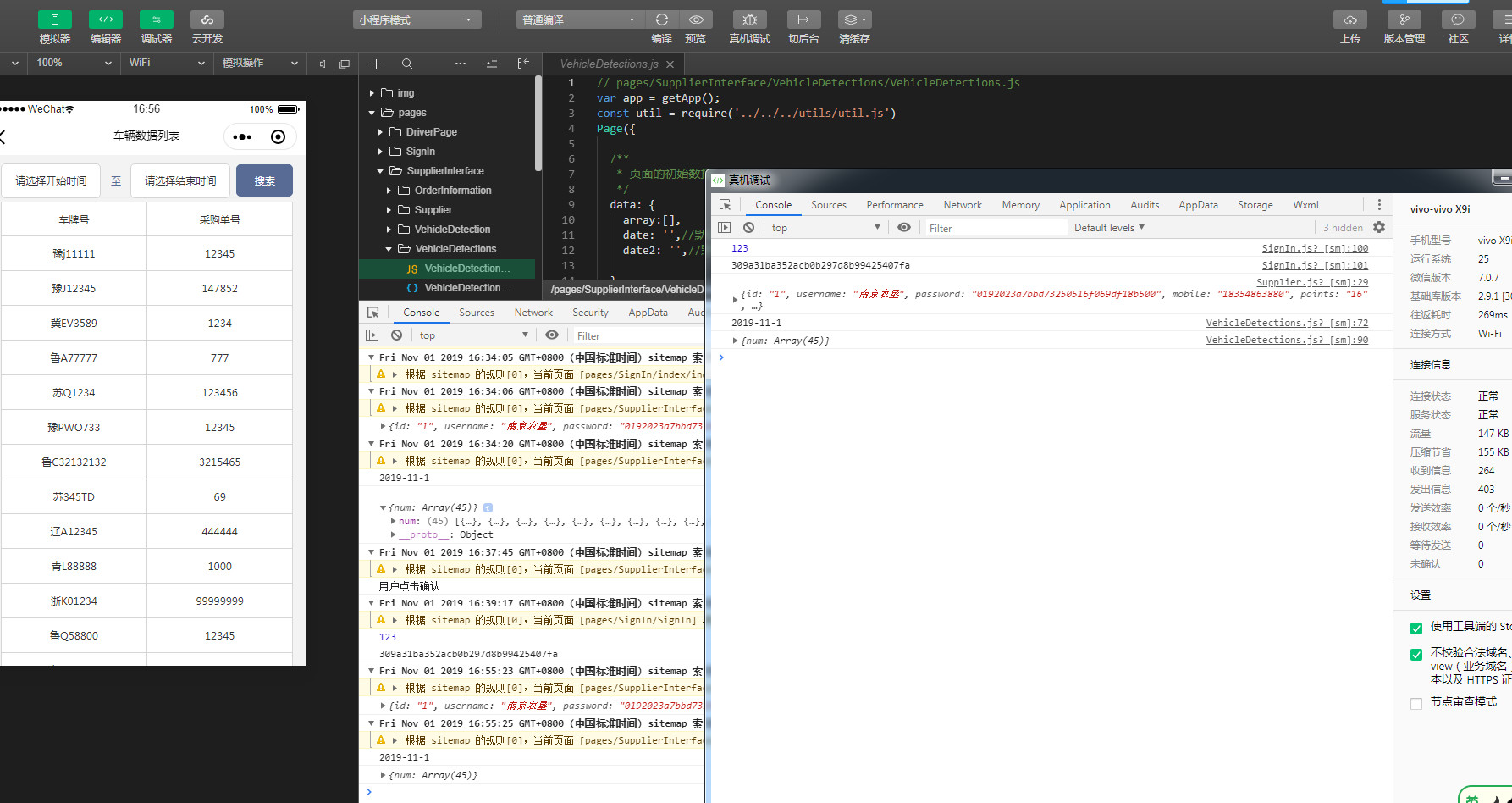The width and height of the screenshot is (1512, 803).
Task: Toggle the debugger (调试器) panel button
Action: pyautogui.click(x=157, y=19)
